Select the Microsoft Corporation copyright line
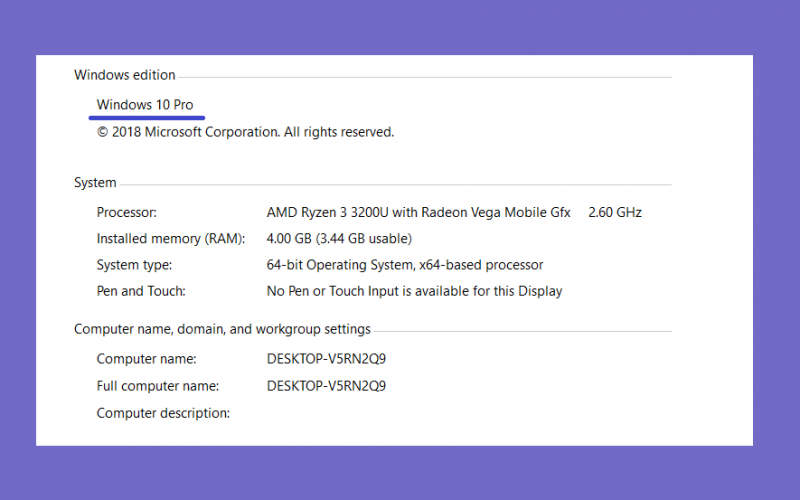The height and width of the screenshot is (500, 800). click(245, 132)
